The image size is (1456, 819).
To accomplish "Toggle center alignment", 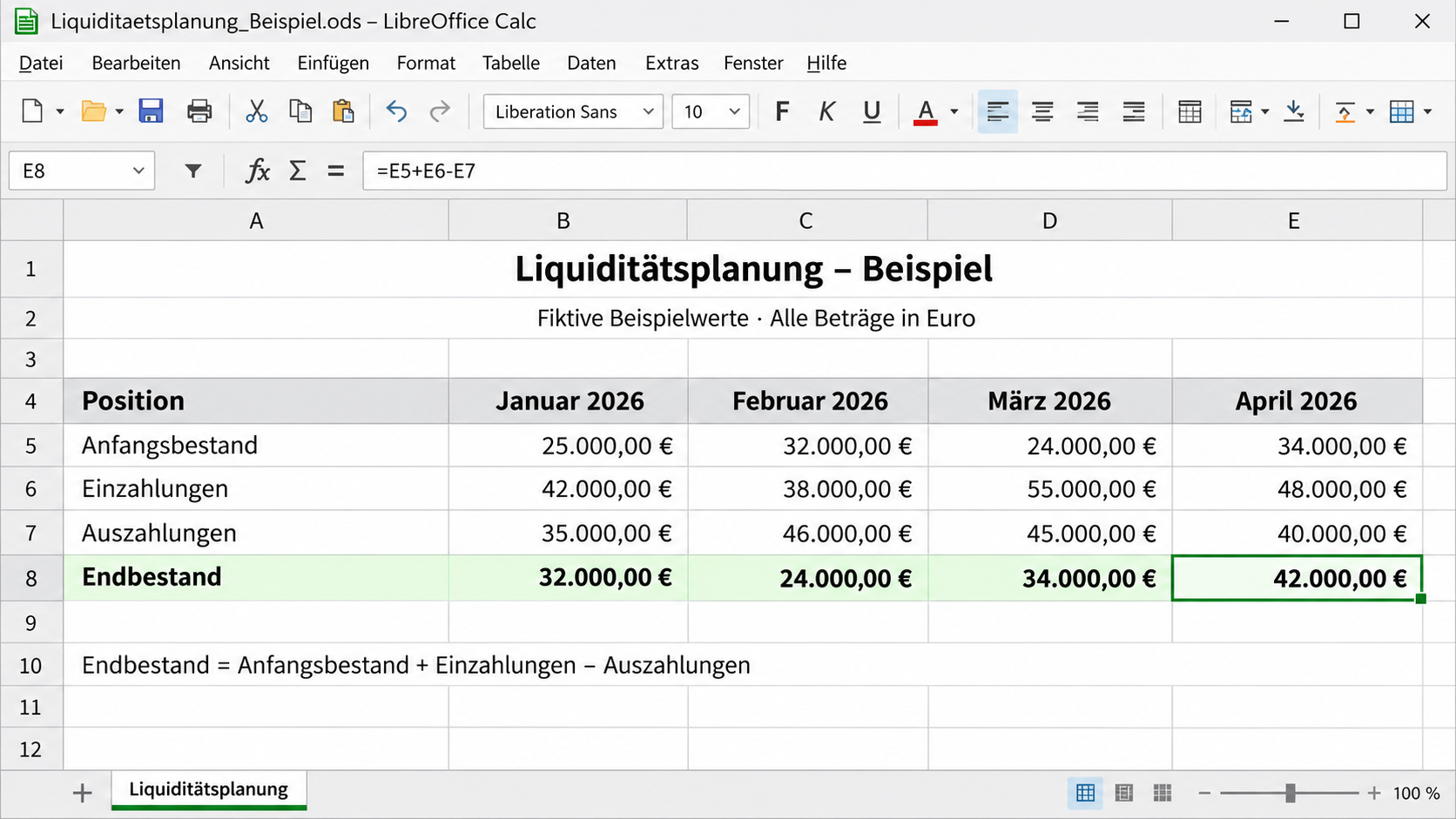I will point(1042,111).
